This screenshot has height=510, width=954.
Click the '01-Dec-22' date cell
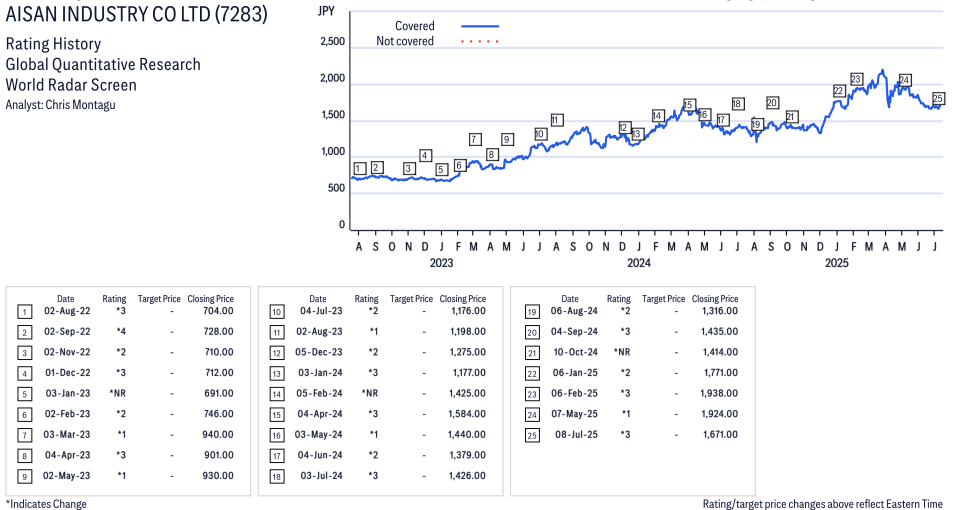[67, 372]
